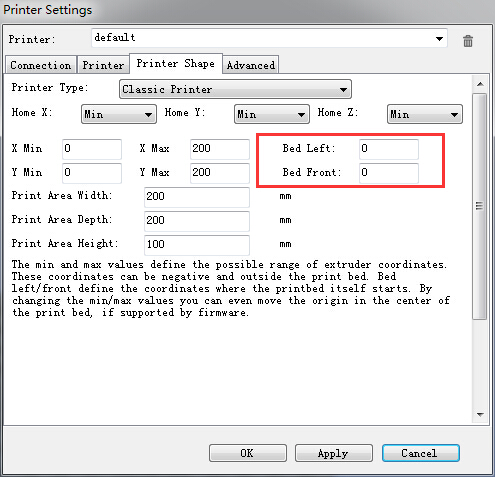
Task: Click the X Max value field
Action: click(x=220, y=149)
